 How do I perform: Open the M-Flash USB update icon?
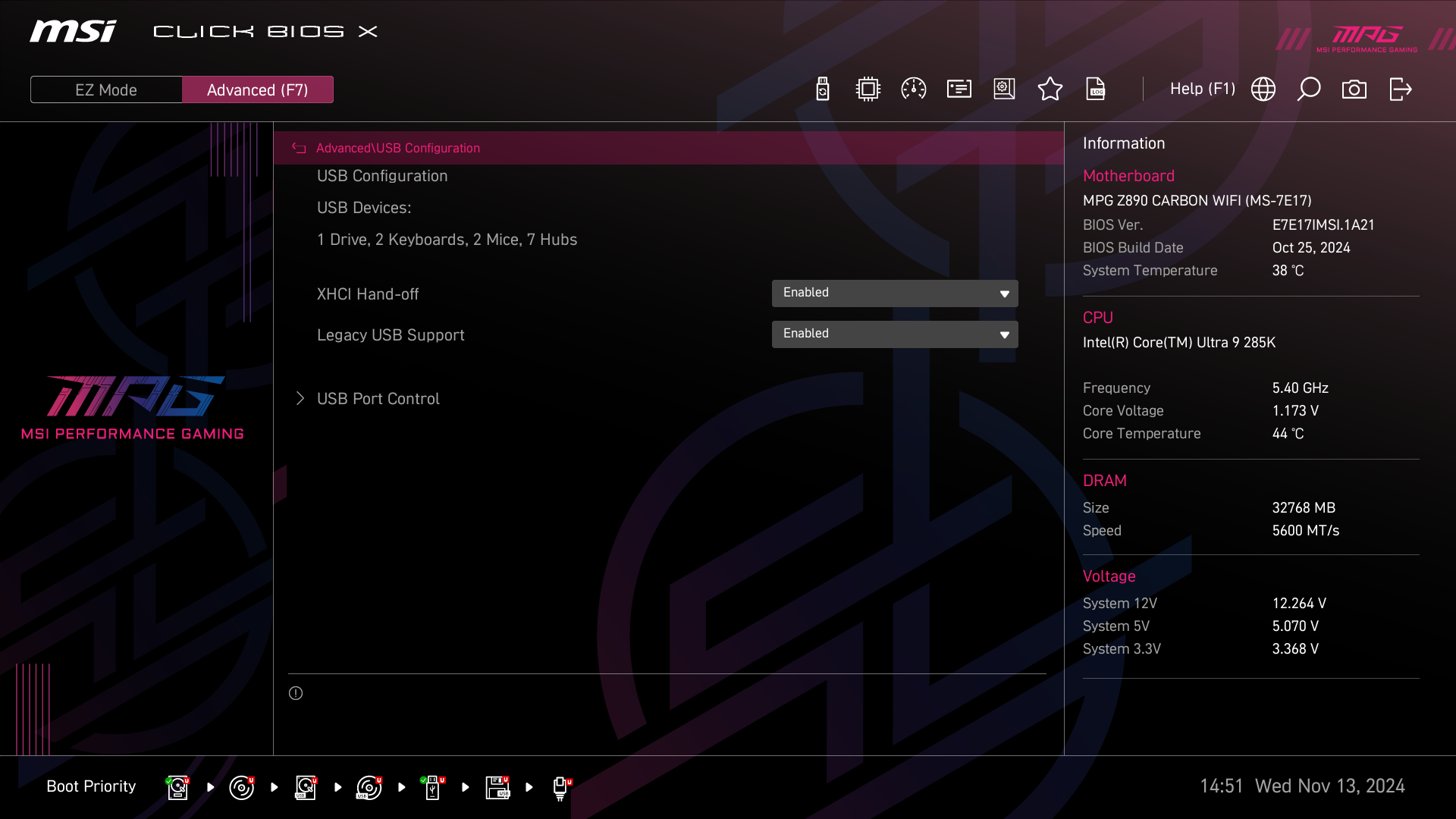(x=823, y=89)
